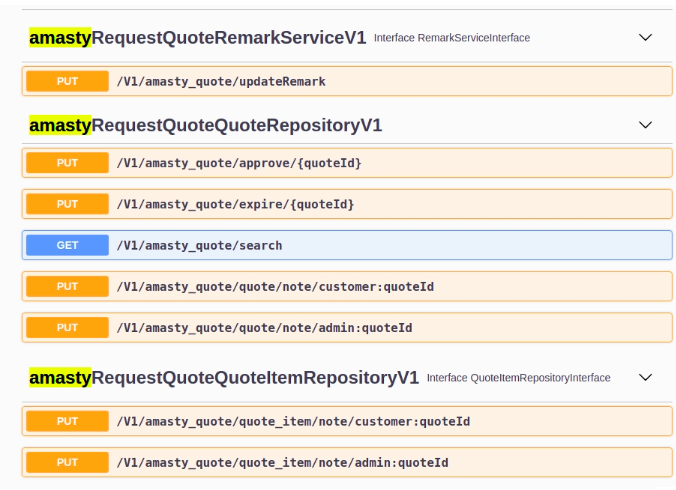Click PUT badge for quote/note/admin:quoteId
This screenshot has height=490, width=676.
(67, 327)
